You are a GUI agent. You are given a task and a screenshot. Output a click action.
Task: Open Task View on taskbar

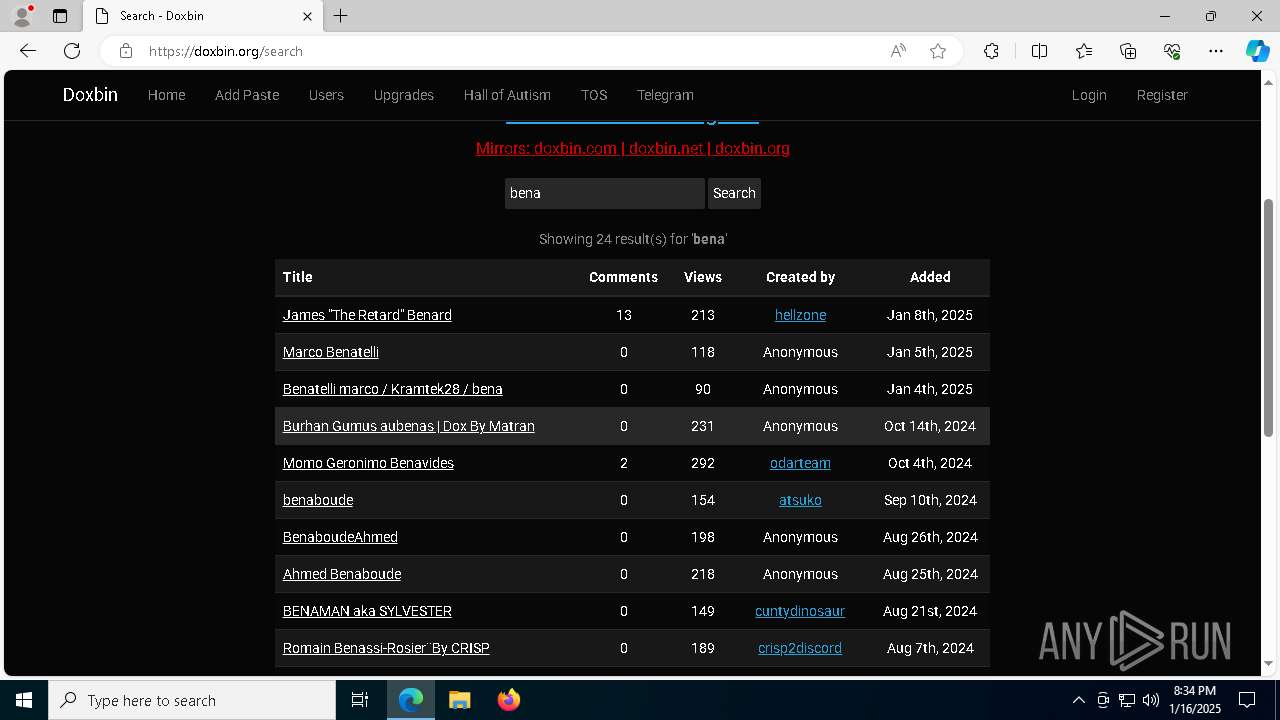360,700
